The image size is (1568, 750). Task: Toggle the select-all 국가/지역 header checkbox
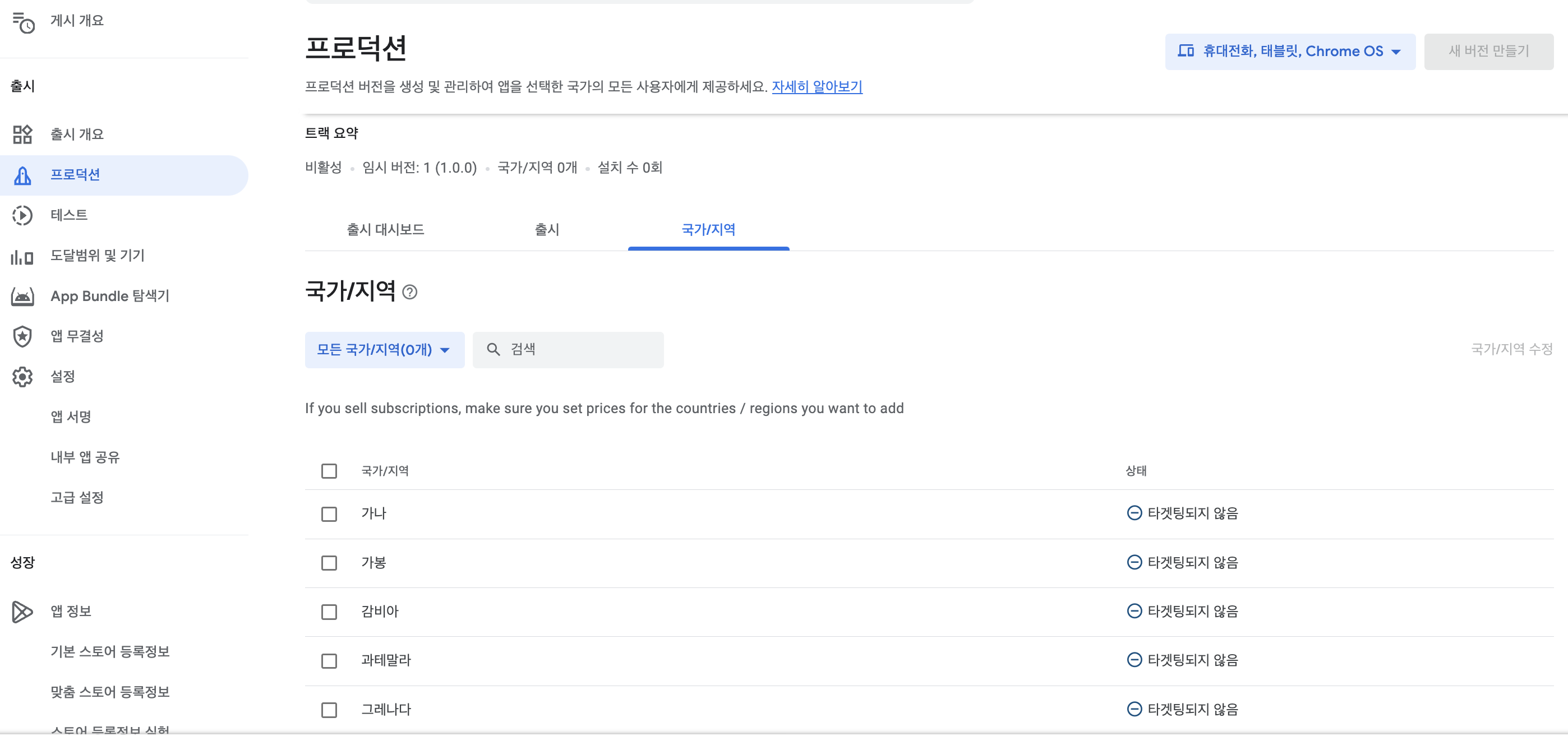[329, 471]
